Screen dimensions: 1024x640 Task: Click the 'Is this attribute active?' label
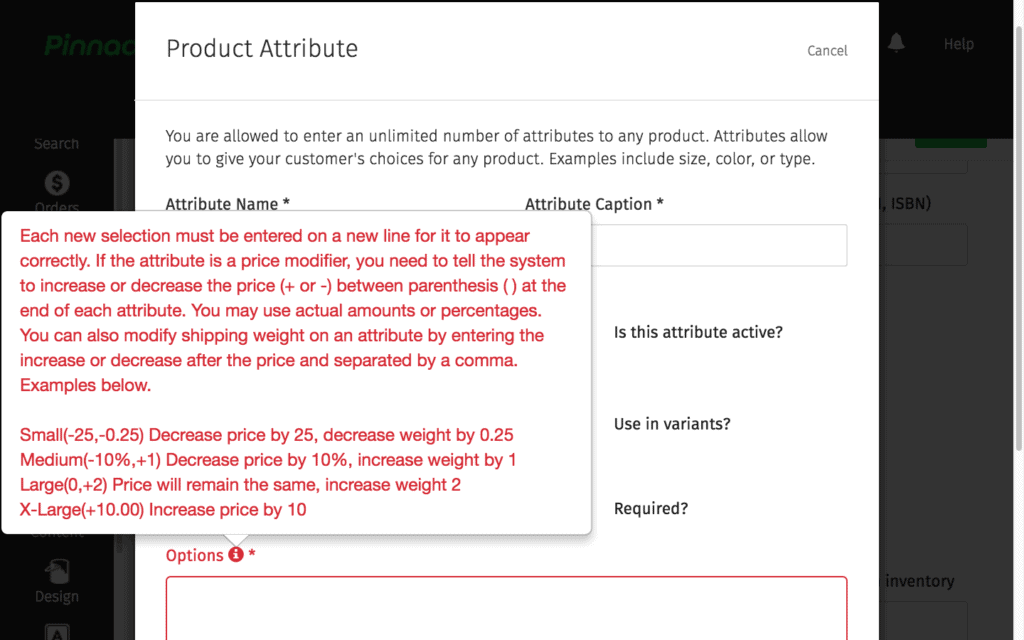pos(697,332)
